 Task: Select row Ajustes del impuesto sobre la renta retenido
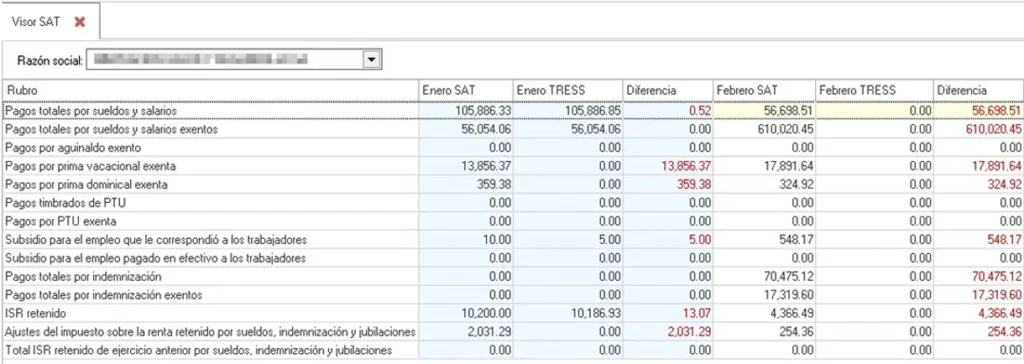512,331
